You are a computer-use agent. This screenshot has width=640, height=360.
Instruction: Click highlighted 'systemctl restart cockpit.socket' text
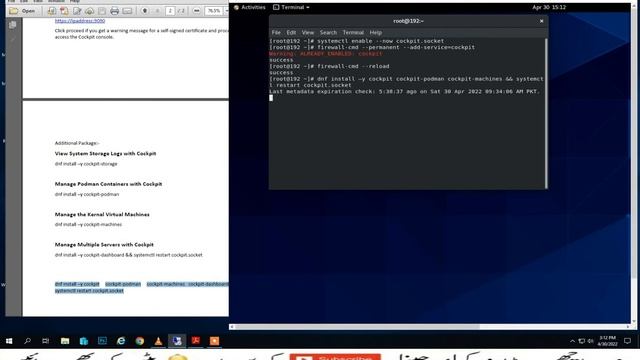pyautogui.click(x=89, y=291)
